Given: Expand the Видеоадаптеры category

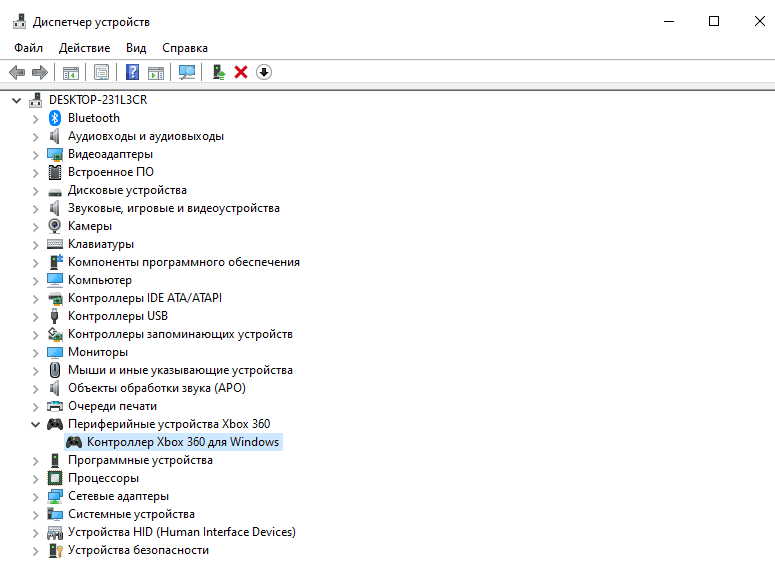Looking at the screenshot, I should [36, 155].
